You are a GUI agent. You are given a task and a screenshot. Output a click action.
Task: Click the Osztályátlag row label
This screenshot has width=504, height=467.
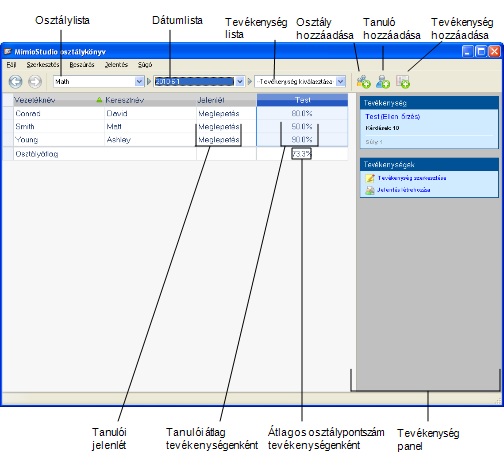(x=37, y=154)
